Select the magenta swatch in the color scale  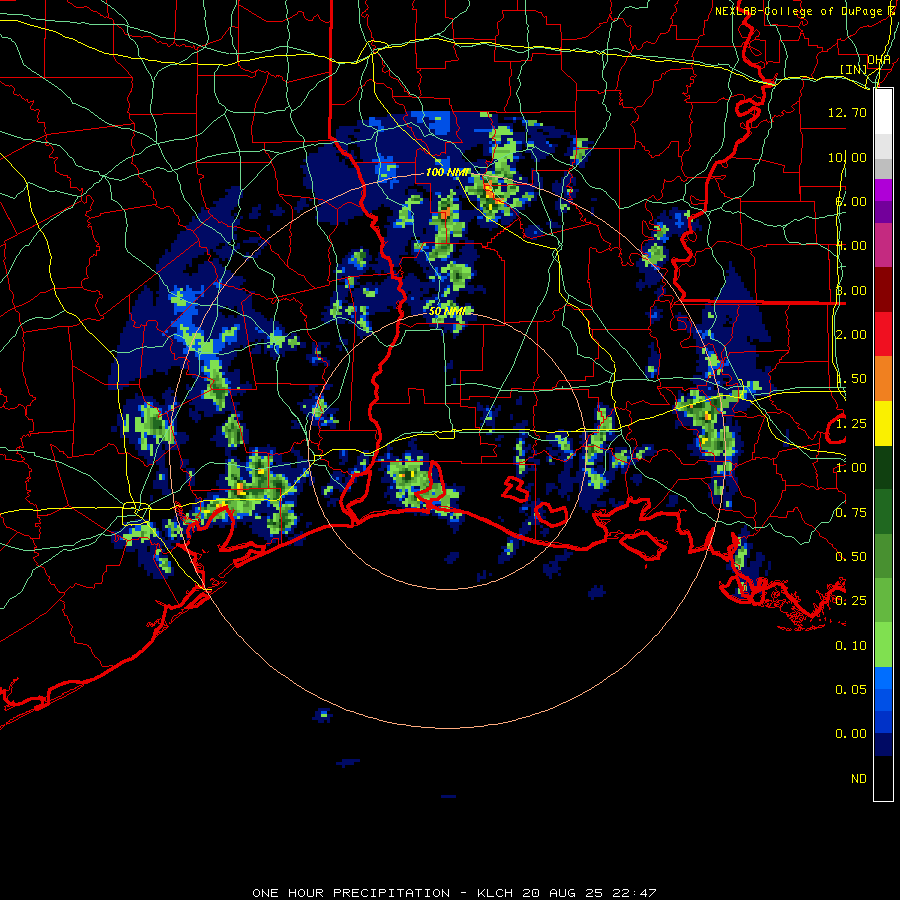tap(883, 190)
